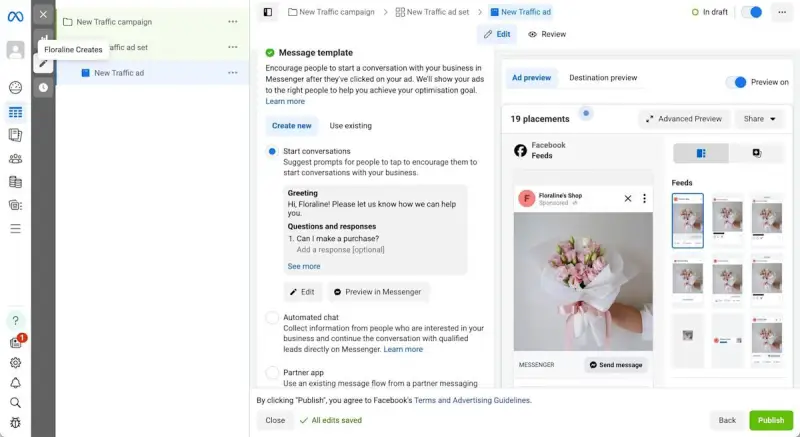800x437 pixels.
Task: Open the Destination preview tab
Action: [603, 78]
